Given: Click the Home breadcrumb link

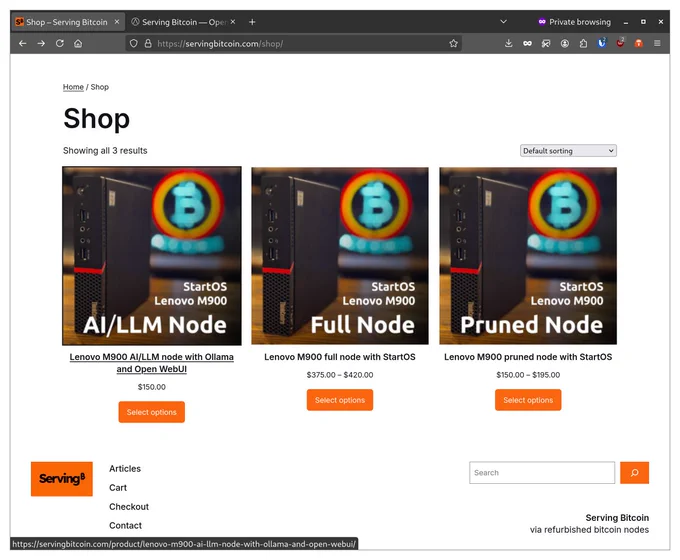Looking at the screenshot, I should (73, 87).
